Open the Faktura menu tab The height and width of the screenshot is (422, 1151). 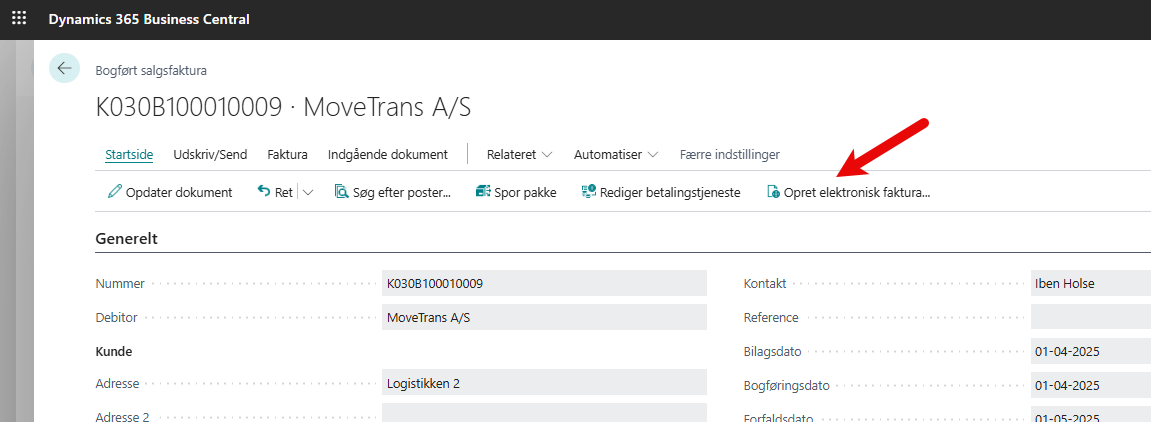(x=287, y=155)
